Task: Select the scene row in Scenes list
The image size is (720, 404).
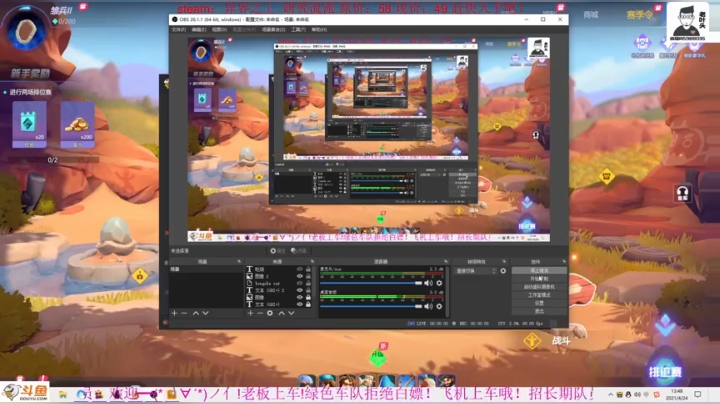Action: (x=206, y=269)
